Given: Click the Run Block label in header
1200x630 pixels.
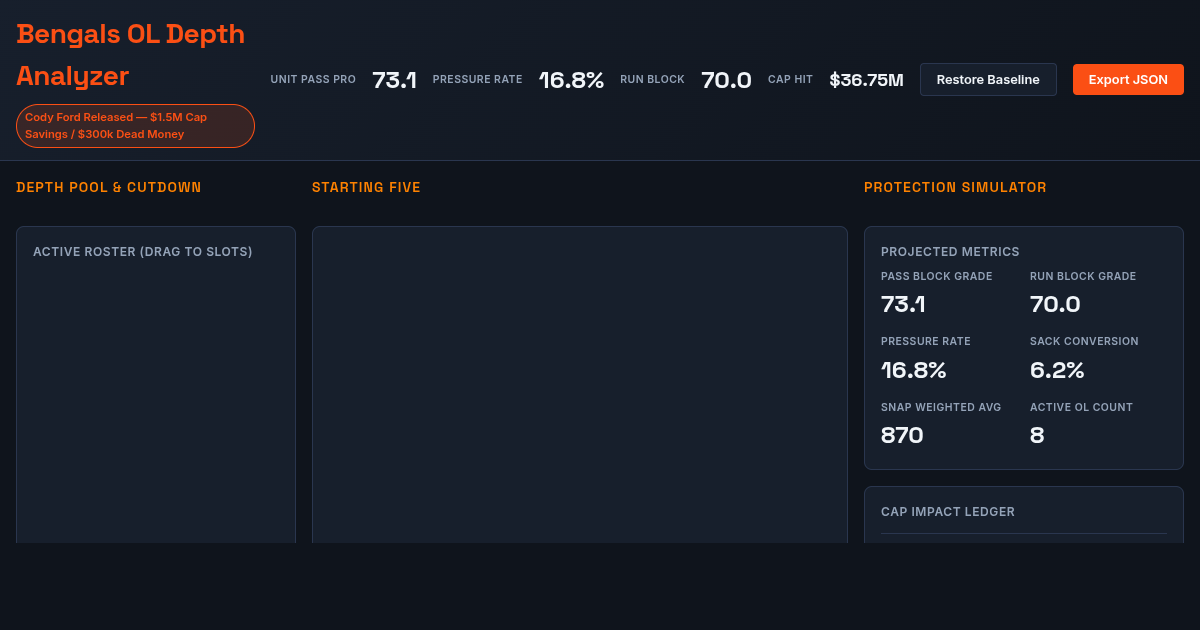Looking at the screenshot, I should [x=652, y=80].
